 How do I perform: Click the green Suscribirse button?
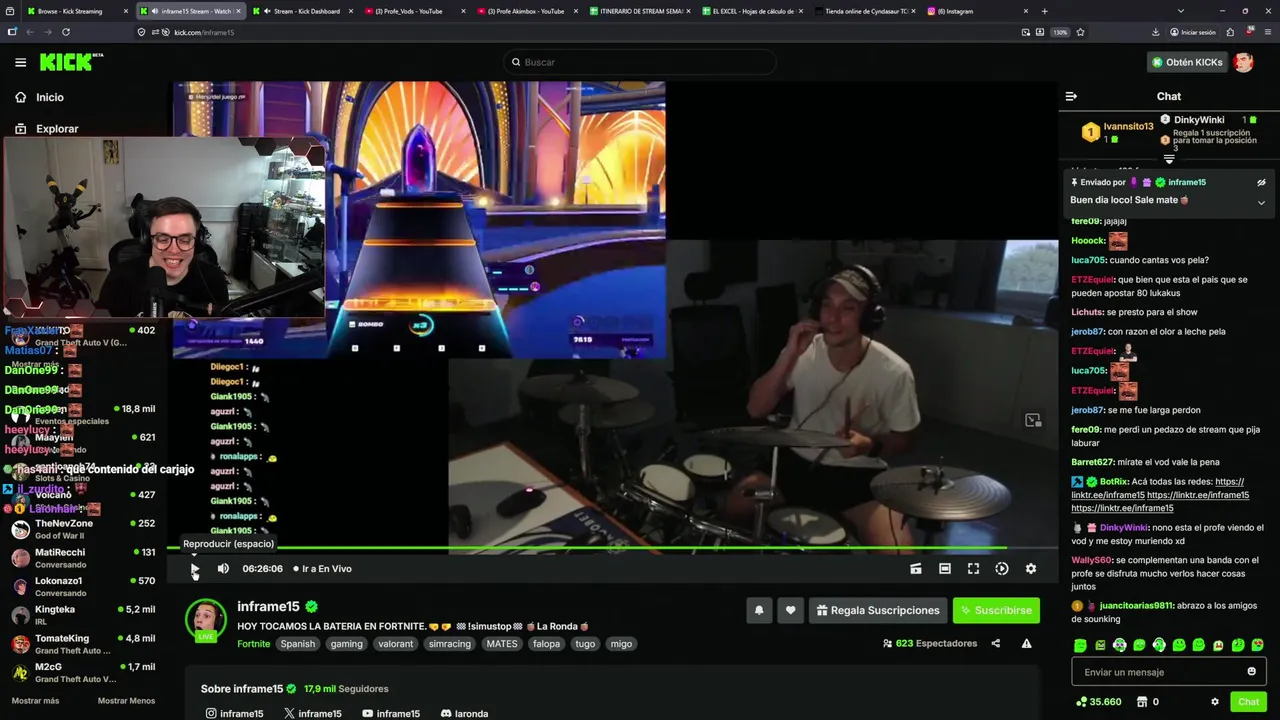(x=996, y=610)
